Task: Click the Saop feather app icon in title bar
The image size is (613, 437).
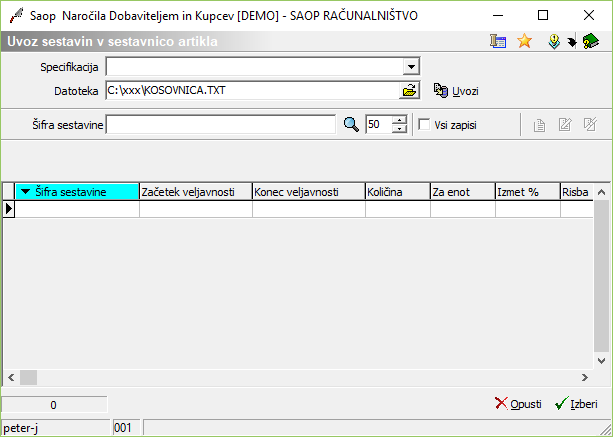Action: (x=16, y=15)
